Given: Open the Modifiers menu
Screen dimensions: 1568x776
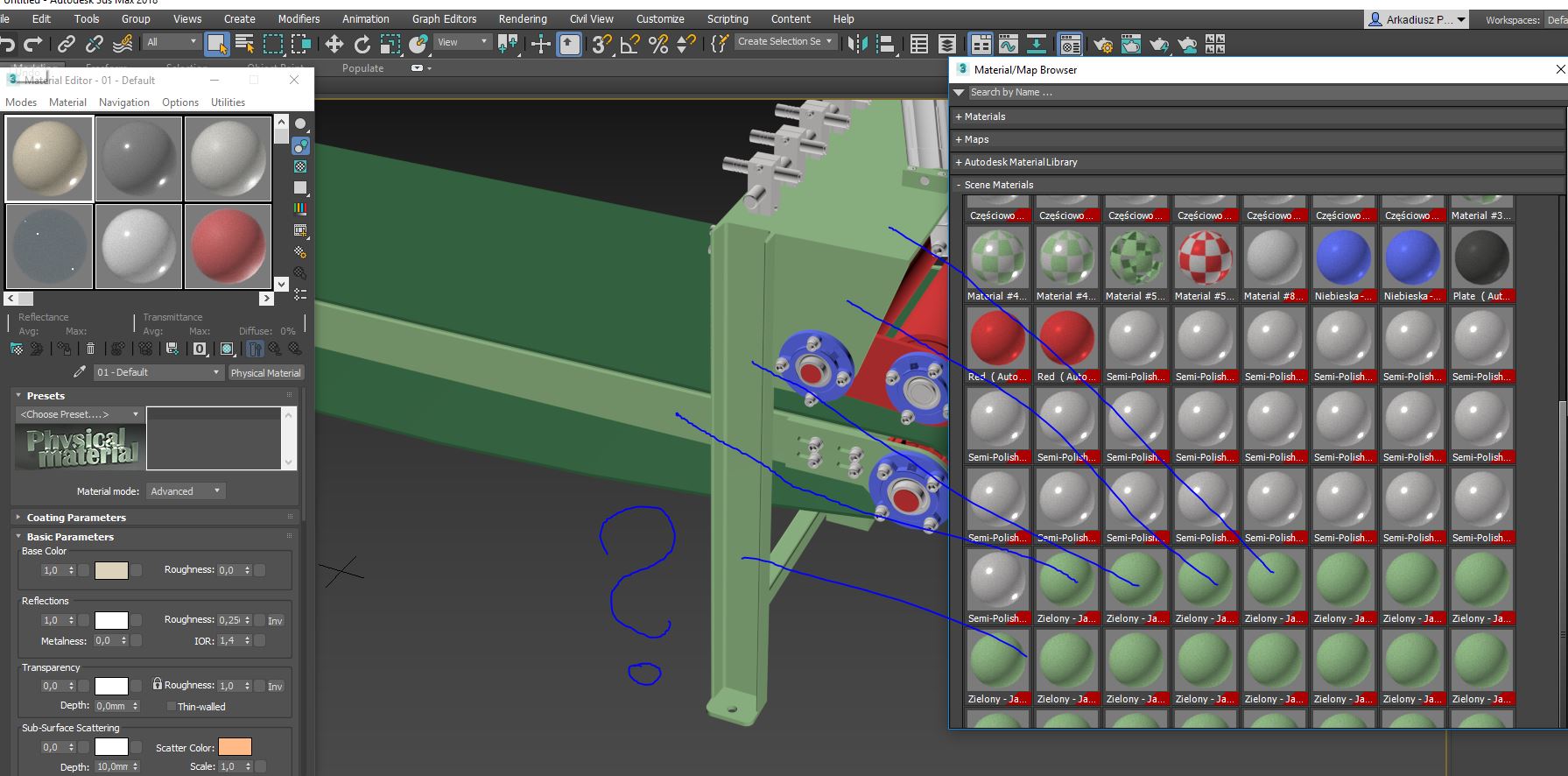Looking at the screenshot, I should pos(299,18).
